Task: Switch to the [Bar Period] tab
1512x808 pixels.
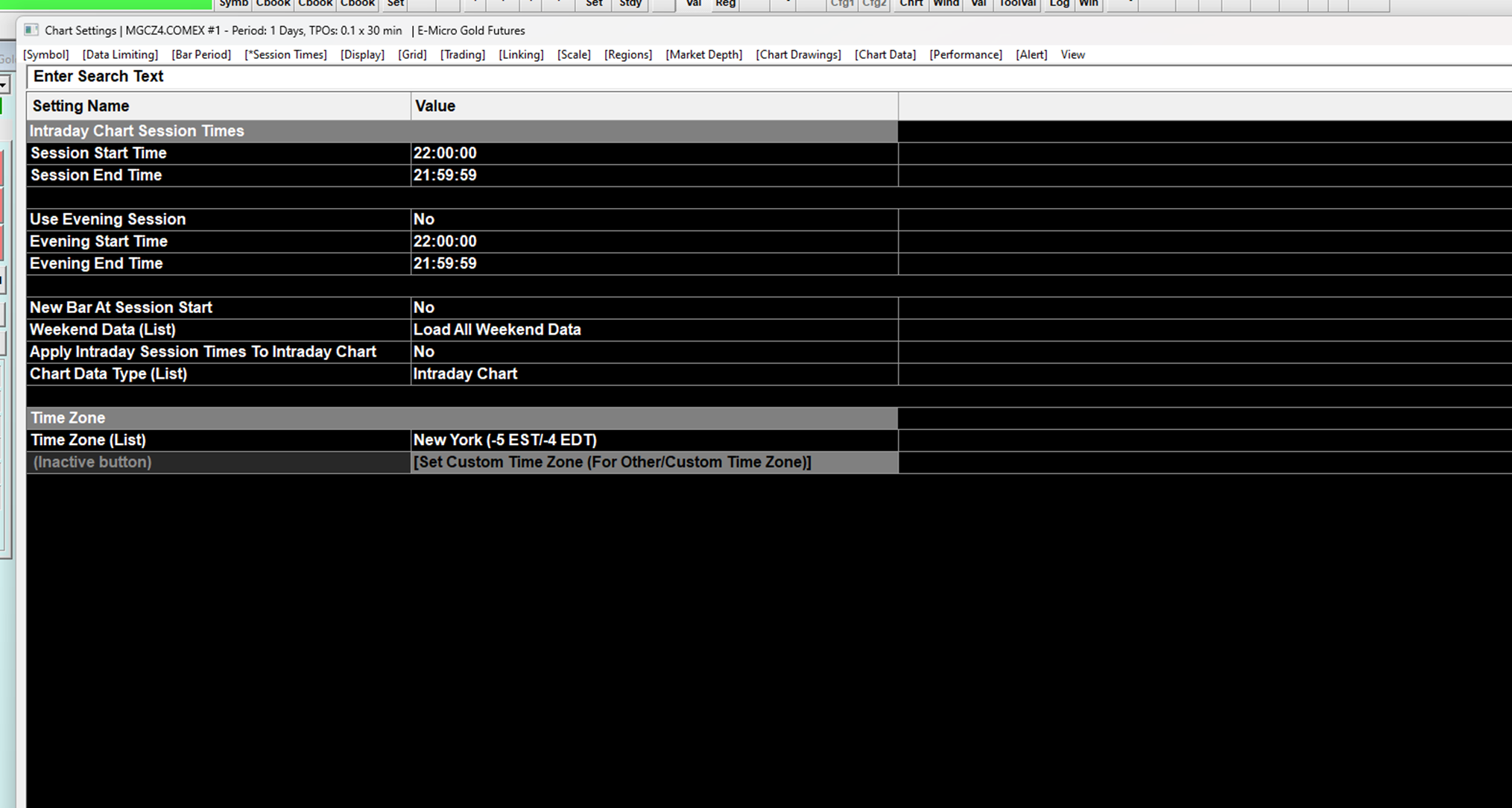Action: [201, 54]
